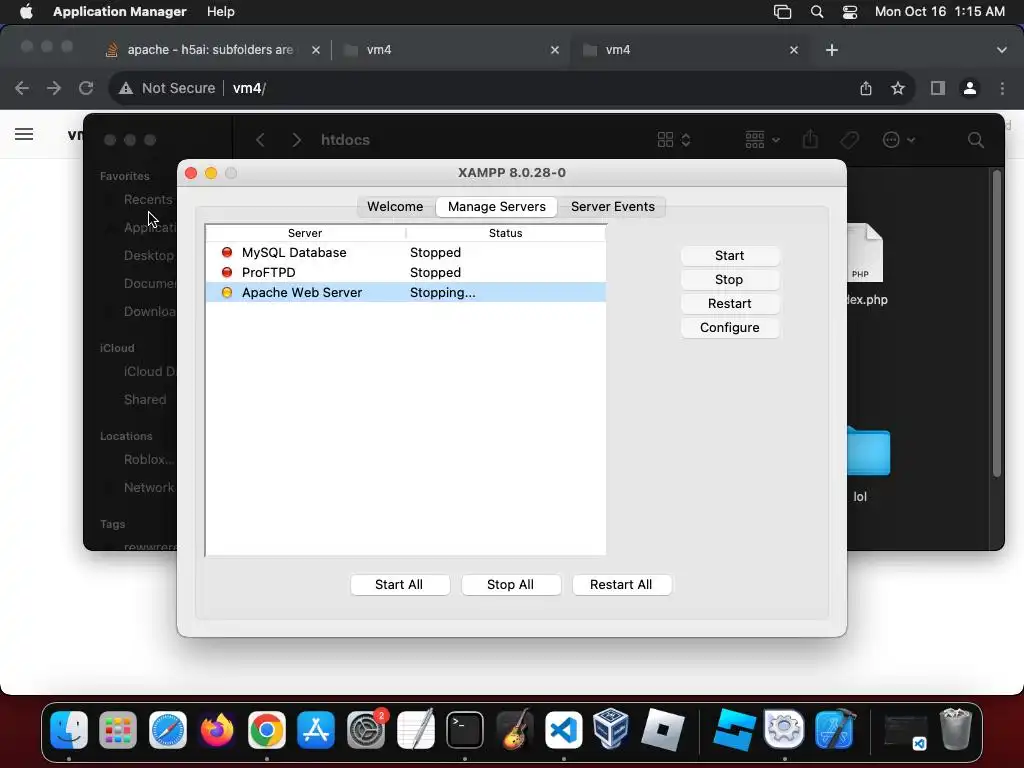Open the Welcome tab in XAMPP
This screenshot has height=768, width=1024.
click(x=395, y=206)
